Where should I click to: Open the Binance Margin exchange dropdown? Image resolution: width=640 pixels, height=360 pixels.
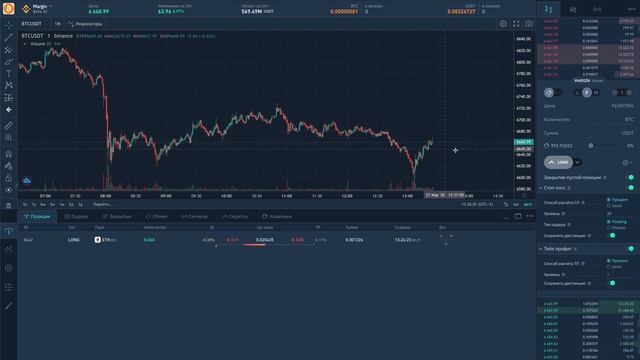pos(38,9)
